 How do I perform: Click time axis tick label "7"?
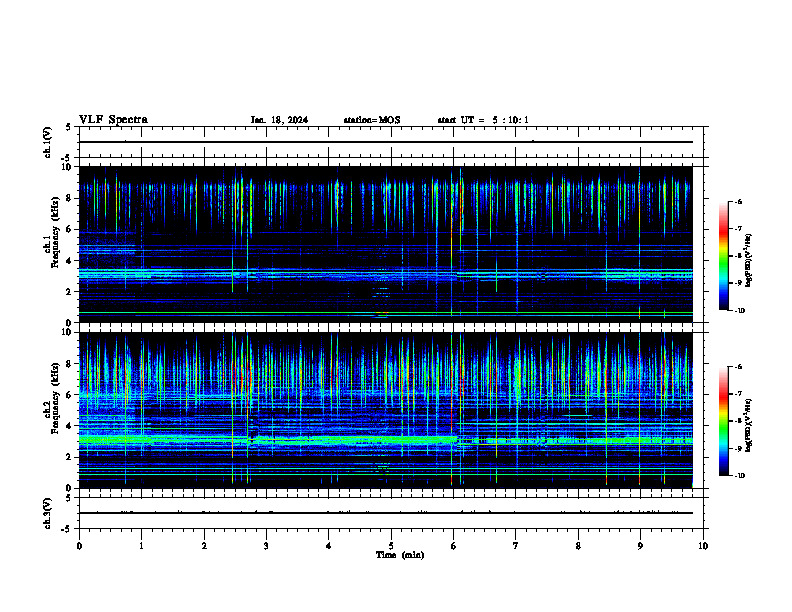516,546
